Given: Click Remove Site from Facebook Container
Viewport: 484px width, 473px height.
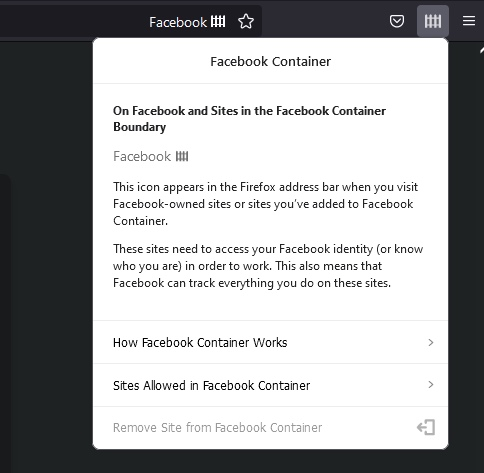Looking at the screenshot, I should pyautogui.click(x=271, y=427).
